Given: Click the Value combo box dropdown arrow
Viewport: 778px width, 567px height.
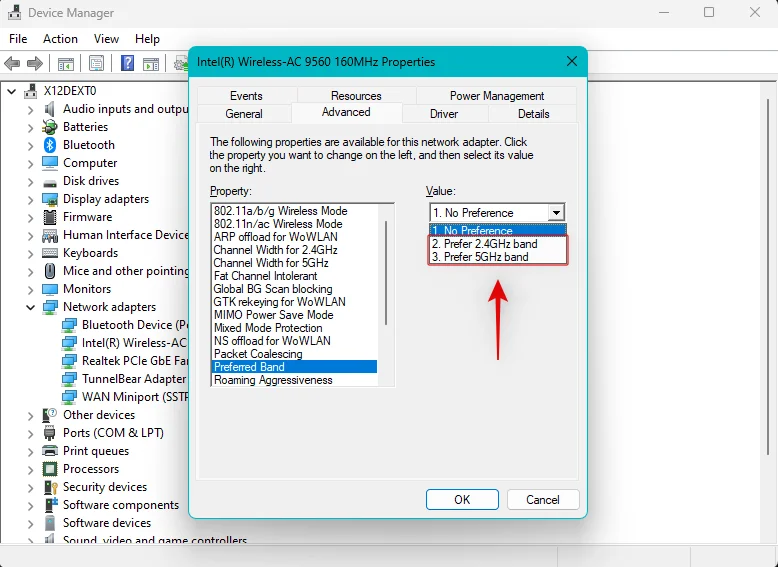Looking at the screenshot, I should click(x=556, y=213).
